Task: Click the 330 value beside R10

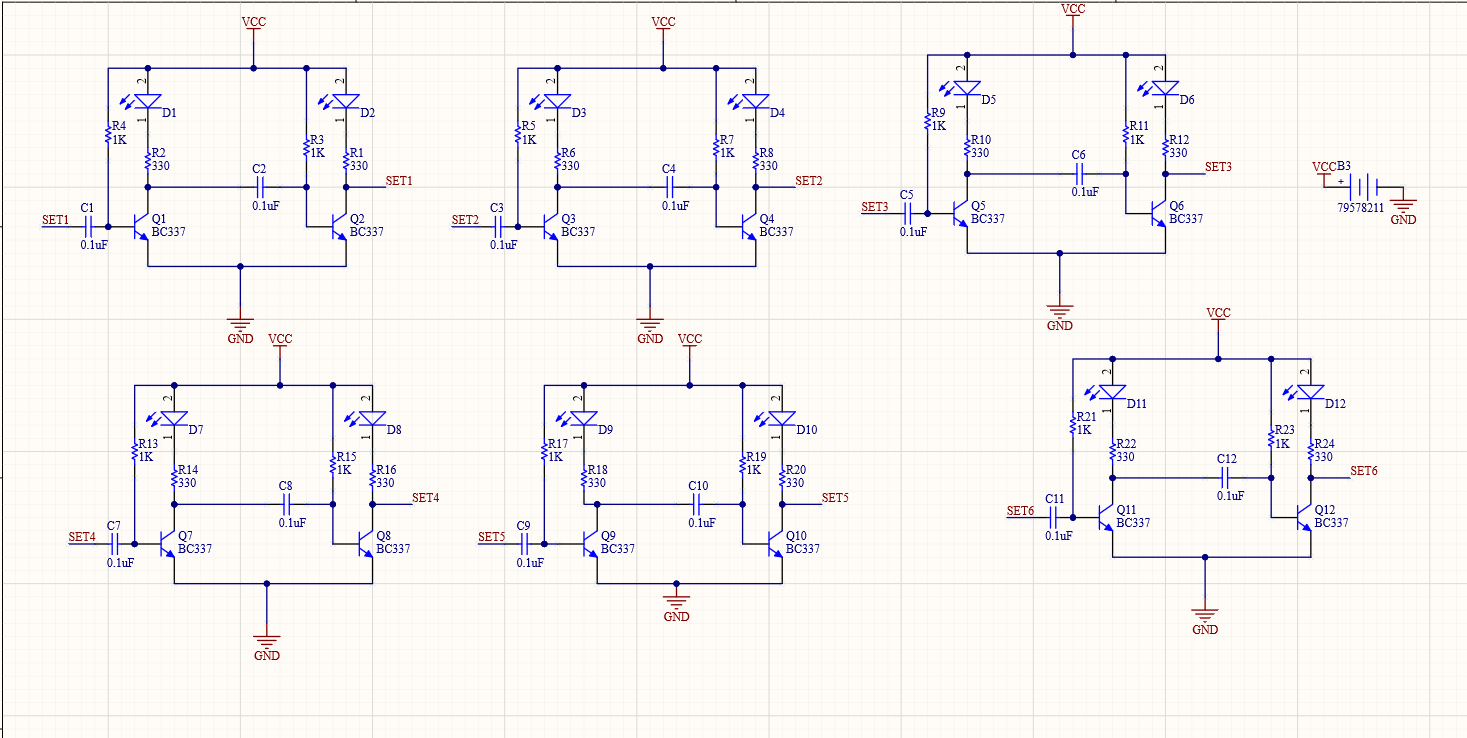Action: coord(979,153)
